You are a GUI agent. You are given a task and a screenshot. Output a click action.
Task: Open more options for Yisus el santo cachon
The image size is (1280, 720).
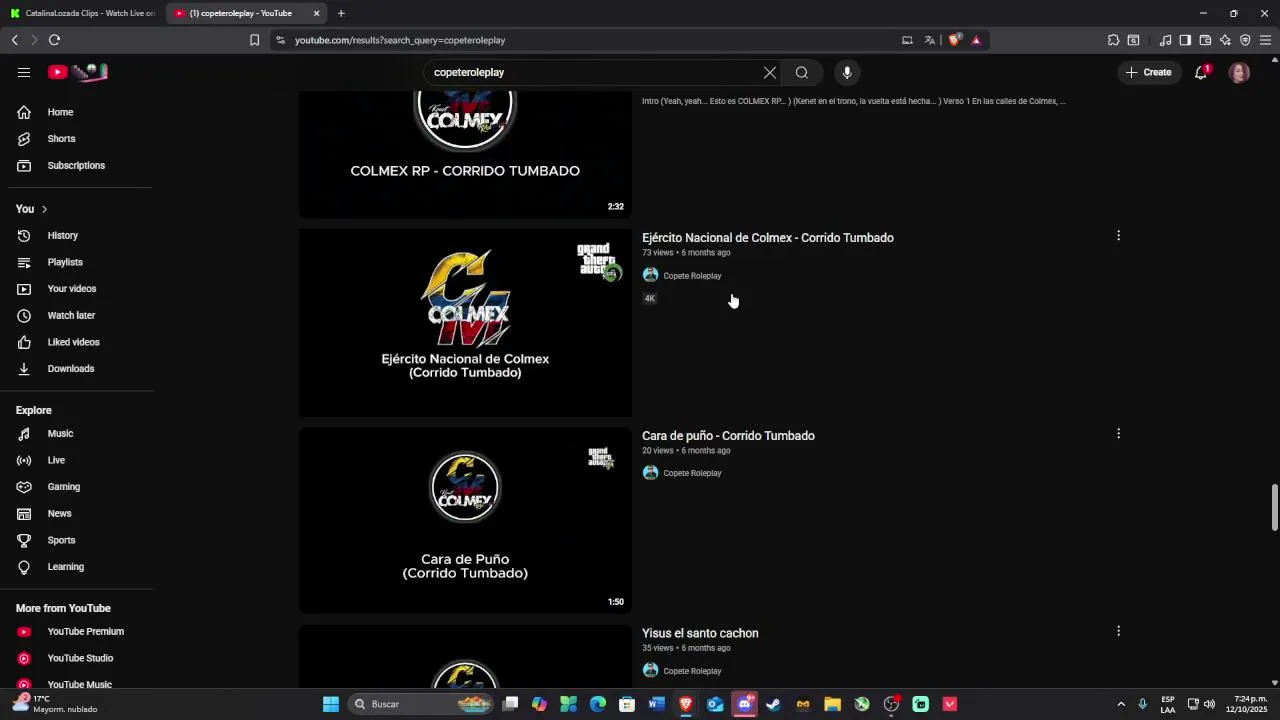point(1118,631)
